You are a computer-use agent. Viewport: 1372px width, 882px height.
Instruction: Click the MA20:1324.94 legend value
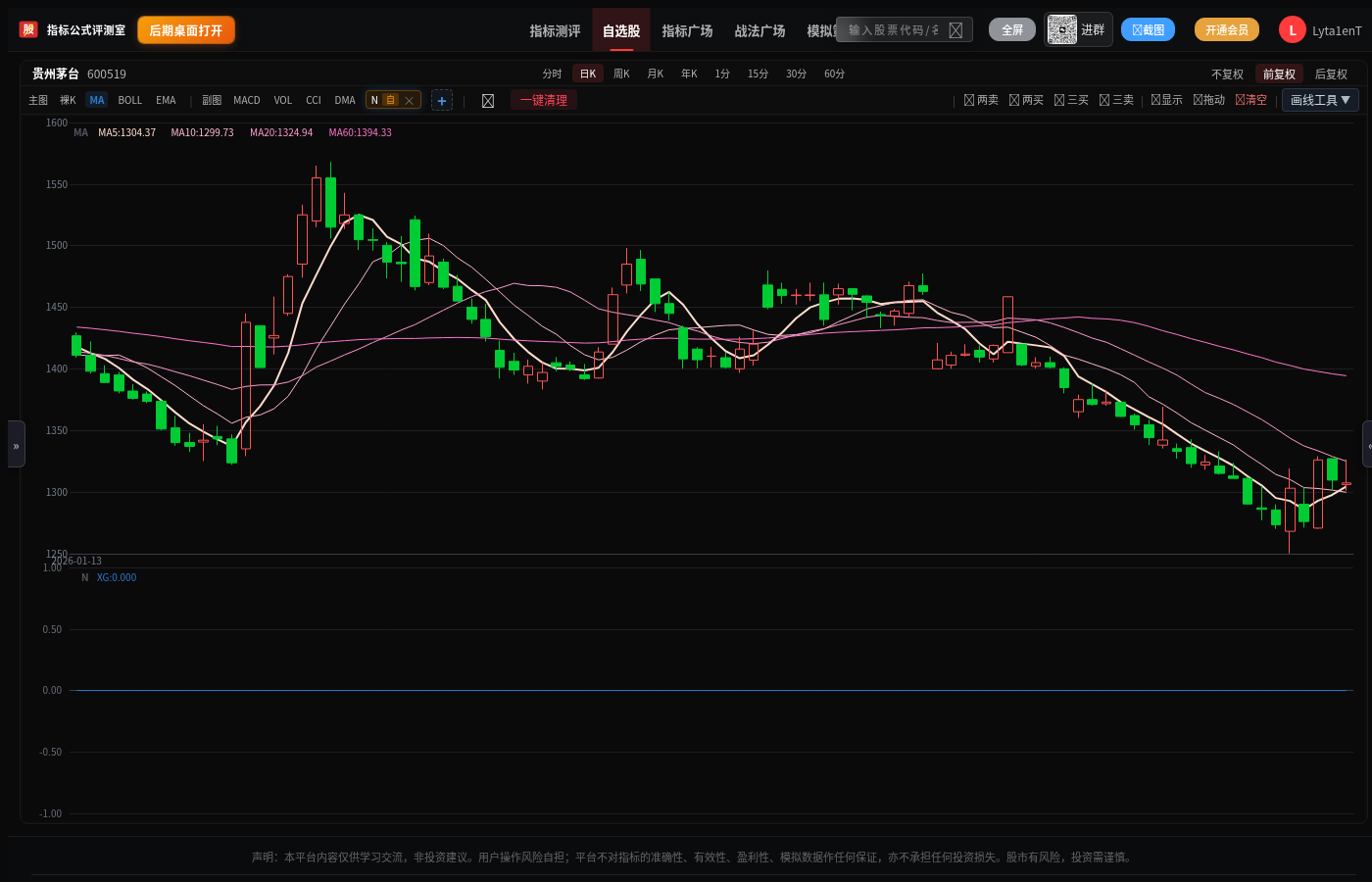point(281,133)
